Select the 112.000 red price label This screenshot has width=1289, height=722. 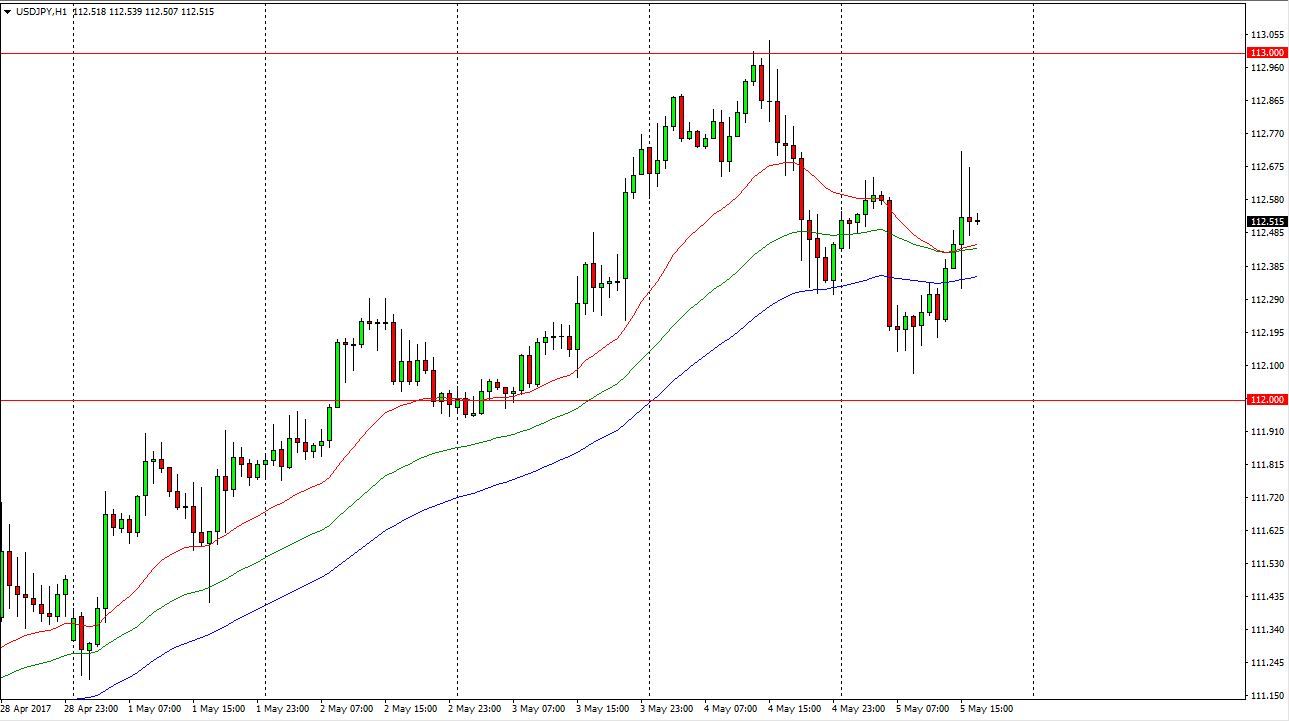click(1266, 400)
